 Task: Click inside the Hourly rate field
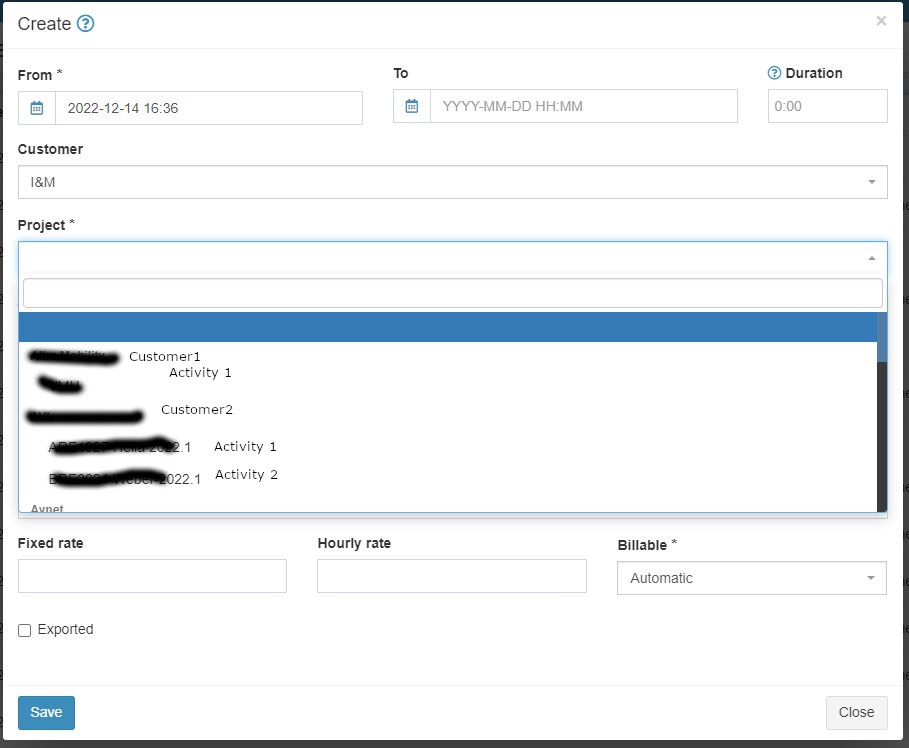[452, 576]
